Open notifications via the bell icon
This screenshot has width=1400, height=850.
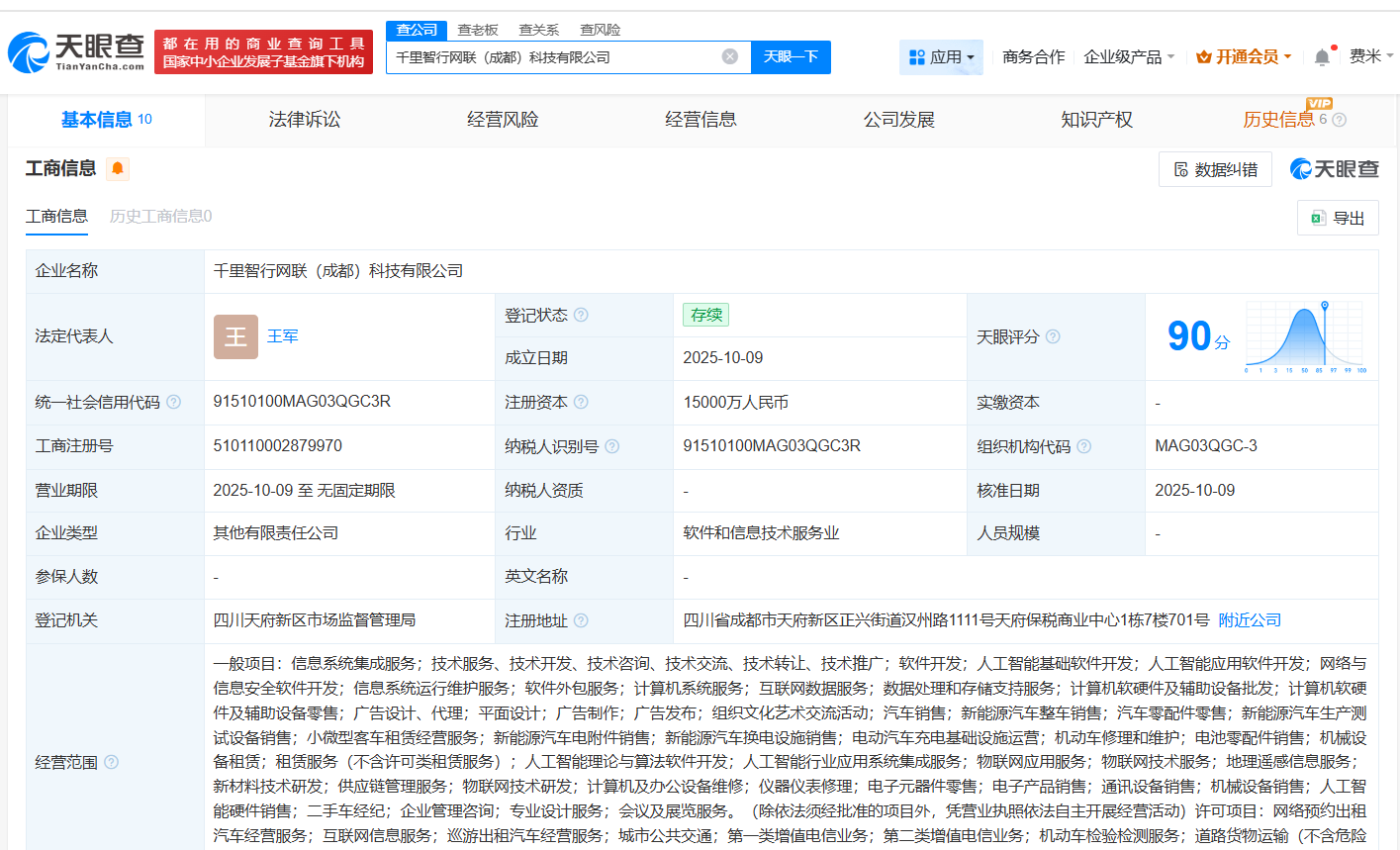pos(1321,57)
